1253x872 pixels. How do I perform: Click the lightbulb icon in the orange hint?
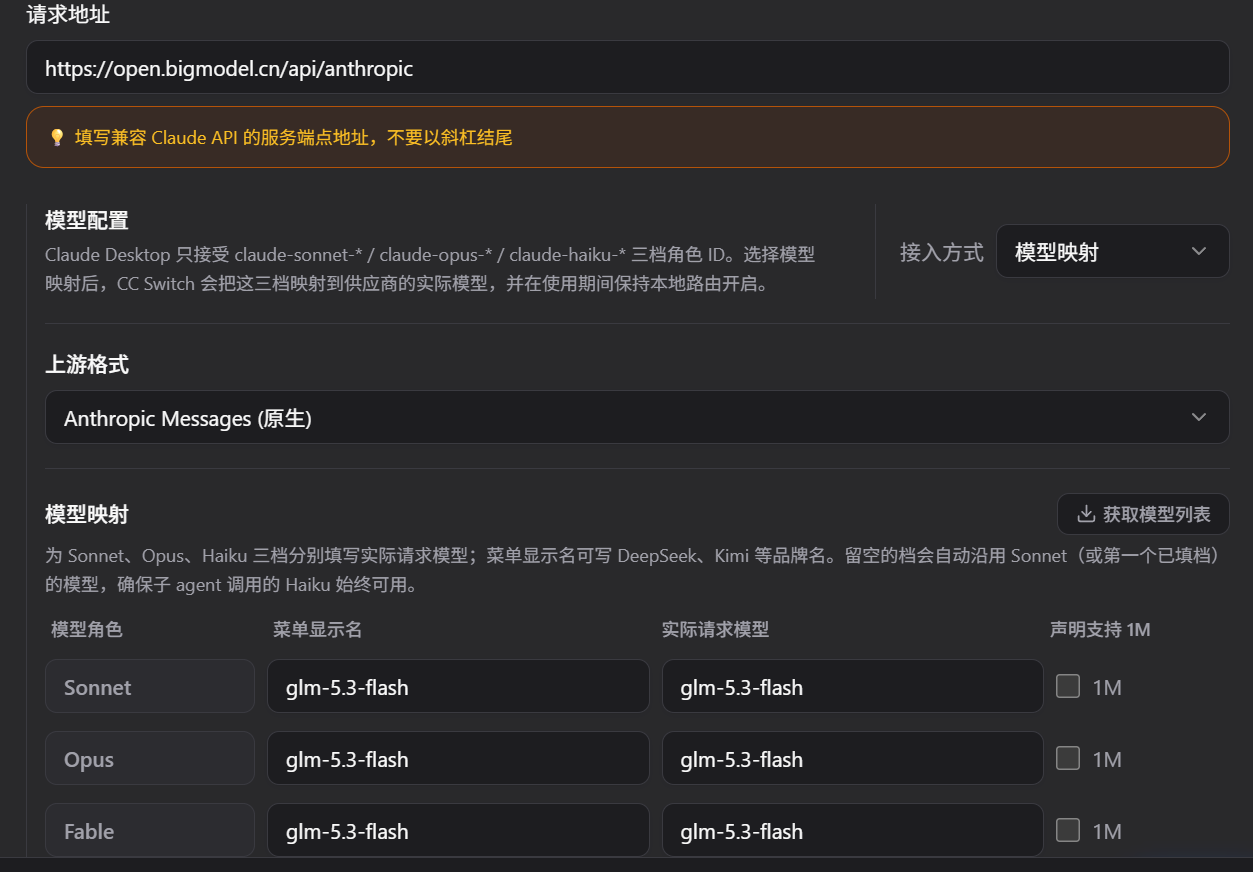click(57, 138)
